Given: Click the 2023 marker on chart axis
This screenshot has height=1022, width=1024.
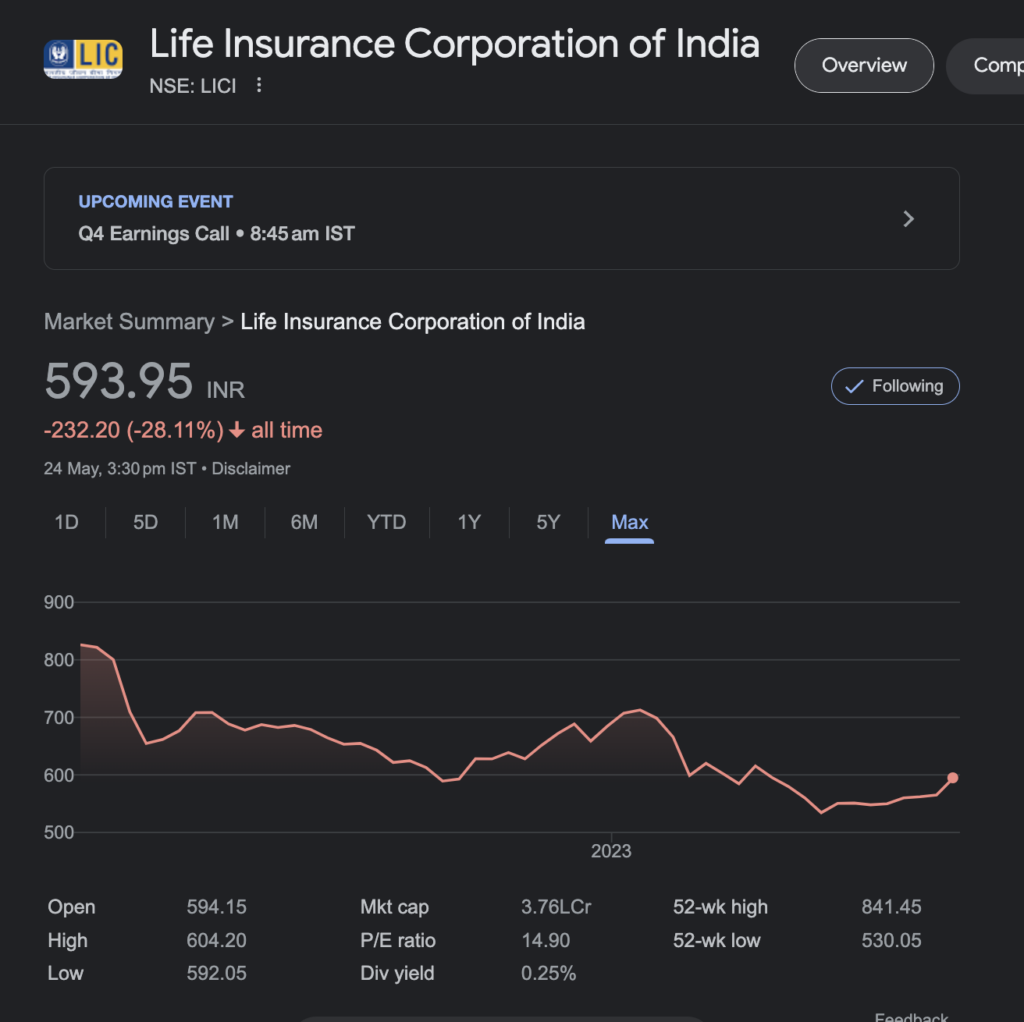Looking at the screenshot, I should (611, 852).
